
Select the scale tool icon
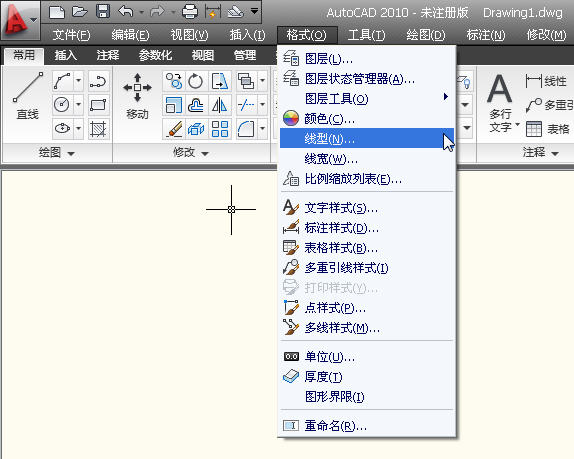click(x=173, y=105)
